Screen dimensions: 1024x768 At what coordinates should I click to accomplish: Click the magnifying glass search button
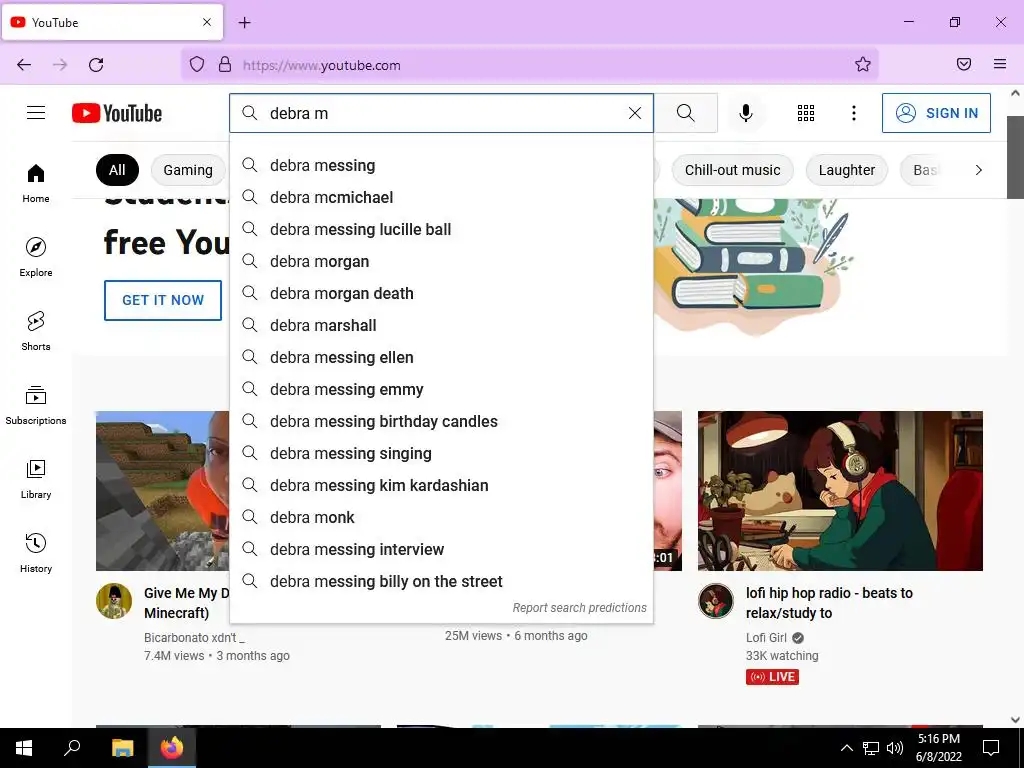coord(686,113)
